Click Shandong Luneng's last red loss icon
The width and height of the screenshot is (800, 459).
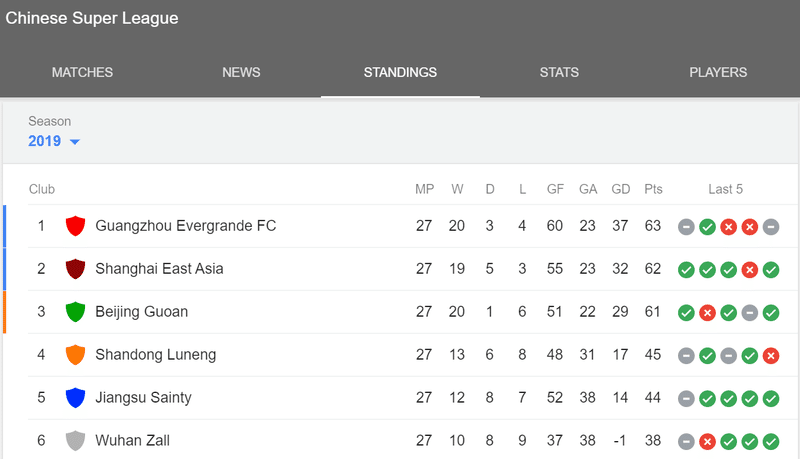(x=771, y=355)
